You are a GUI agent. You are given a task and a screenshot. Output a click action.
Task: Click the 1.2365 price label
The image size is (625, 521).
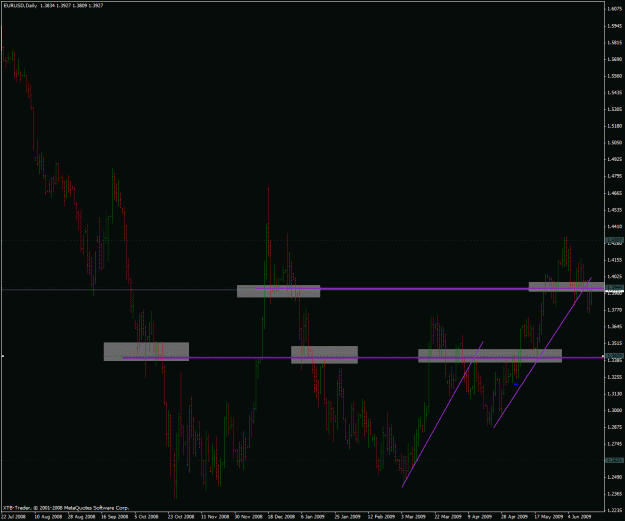click(614, 494)
